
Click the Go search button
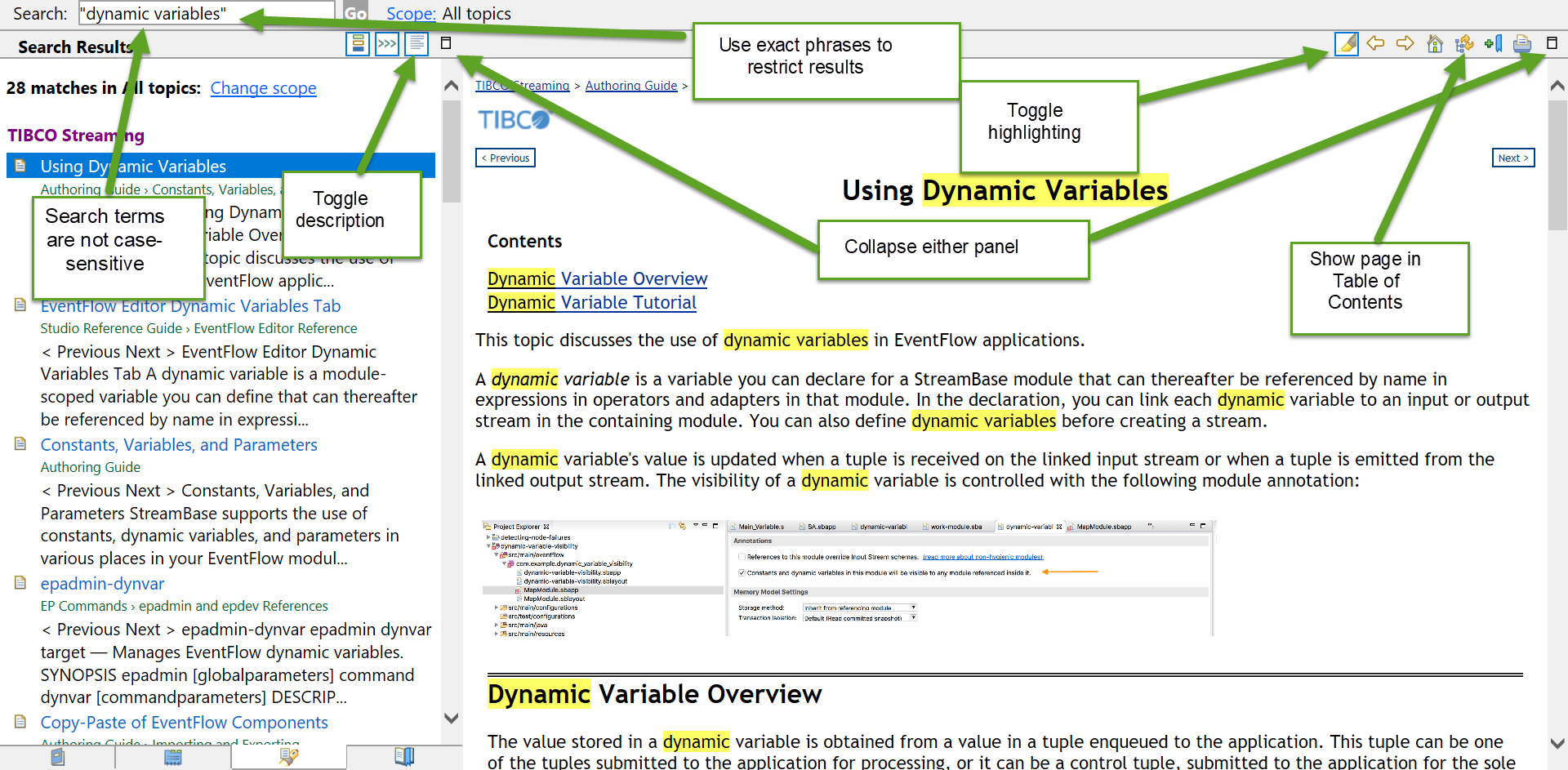pos(355,14)
